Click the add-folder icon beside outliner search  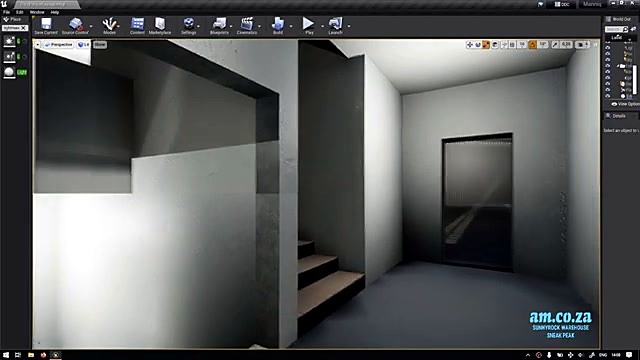coord(633,29)
